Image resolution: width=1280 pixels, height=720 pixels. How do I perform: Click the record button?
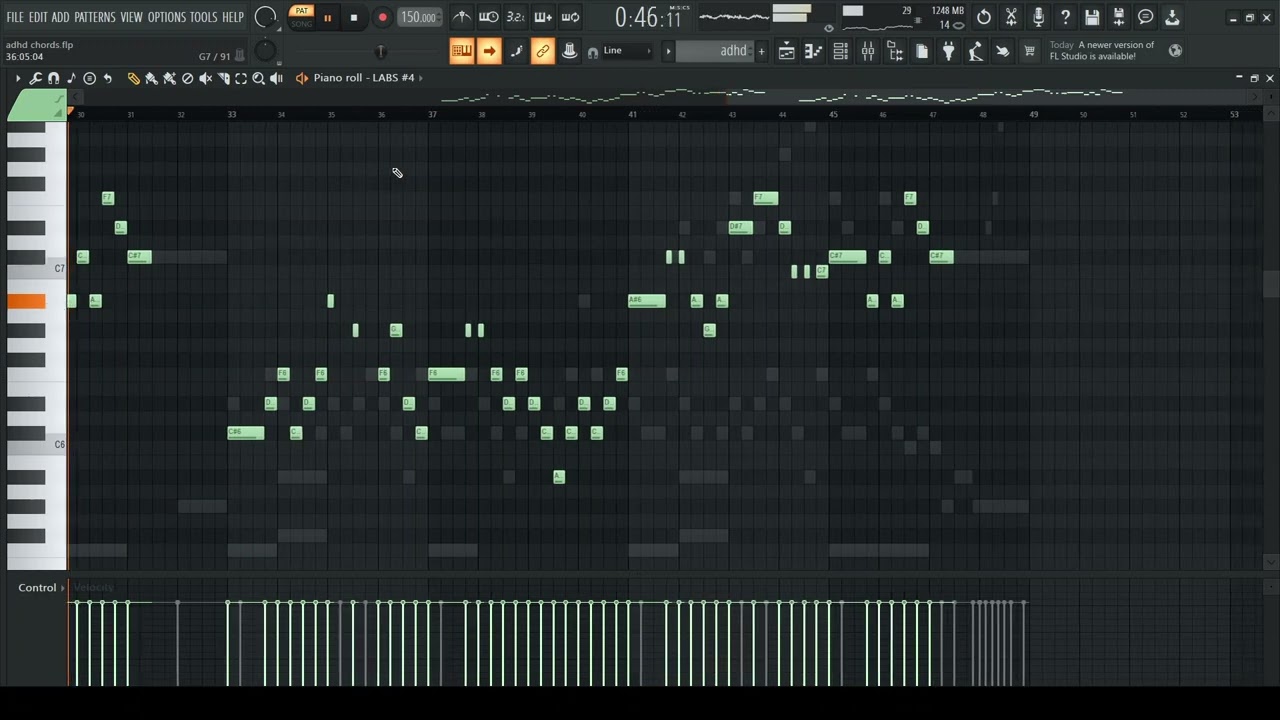(x=382, y=17)
